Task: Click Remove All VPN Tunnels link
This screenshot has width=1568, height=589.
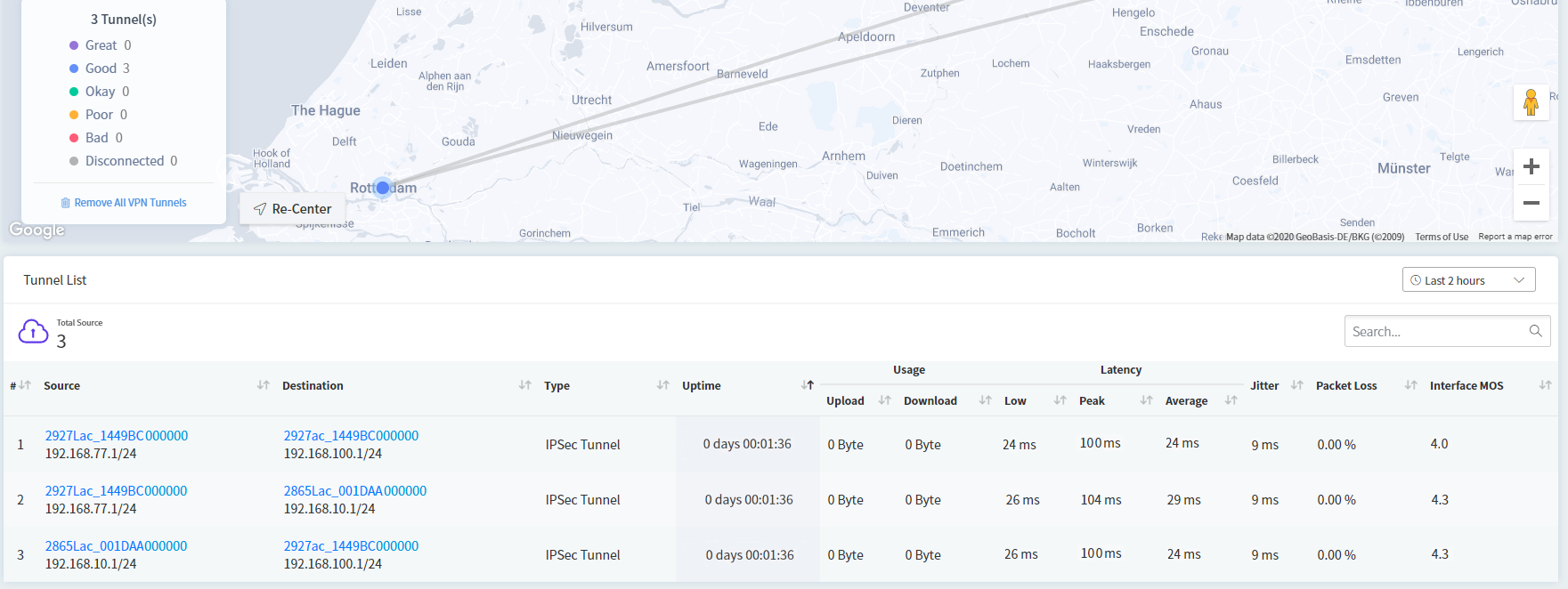Action: click(x=124, y=203)
